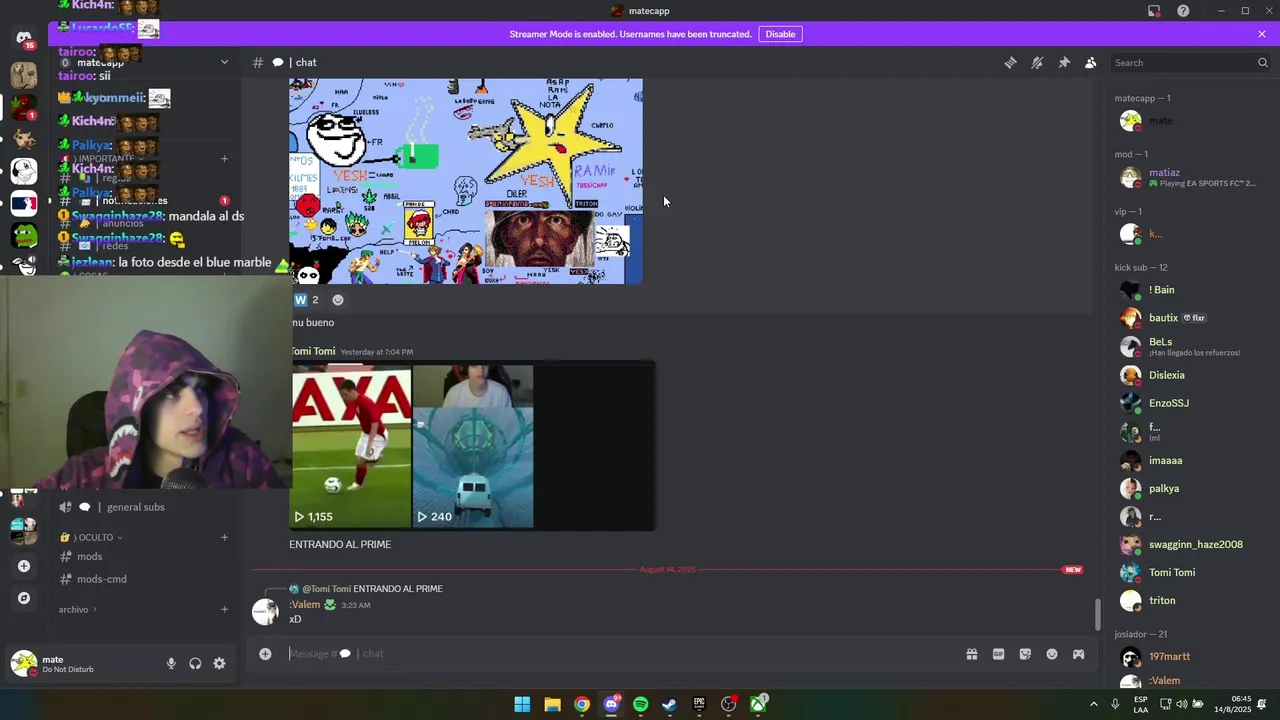Toggle the microphone mute button
Screen dimensions: 1280x720
pos(171,664)
